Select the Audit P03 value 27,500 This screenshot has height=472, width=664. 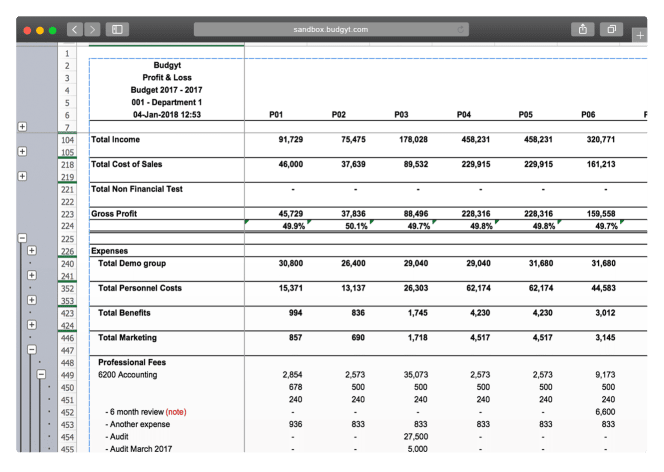coord(416,436)
